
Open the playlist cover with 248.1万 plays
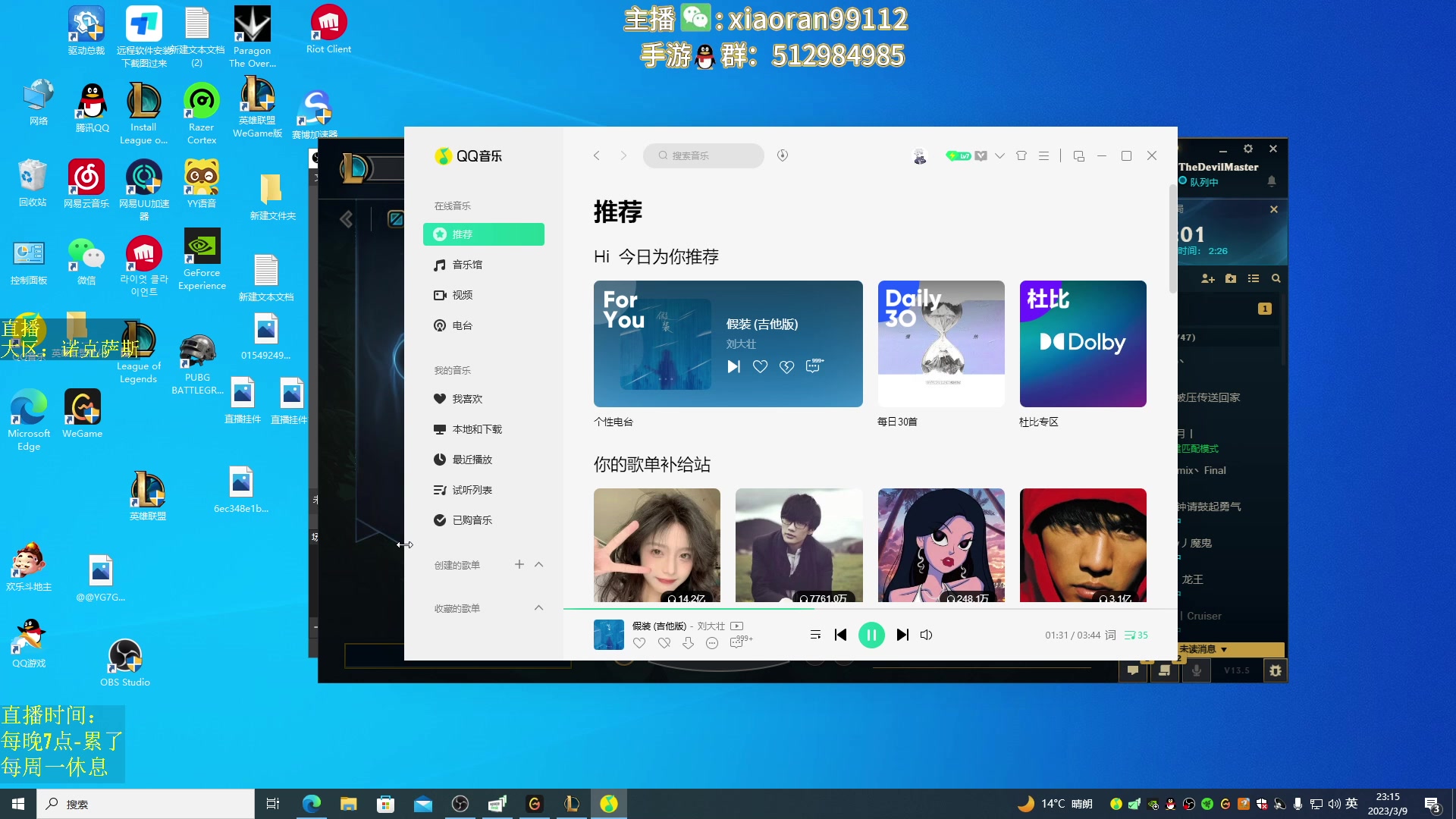[941, 545]
